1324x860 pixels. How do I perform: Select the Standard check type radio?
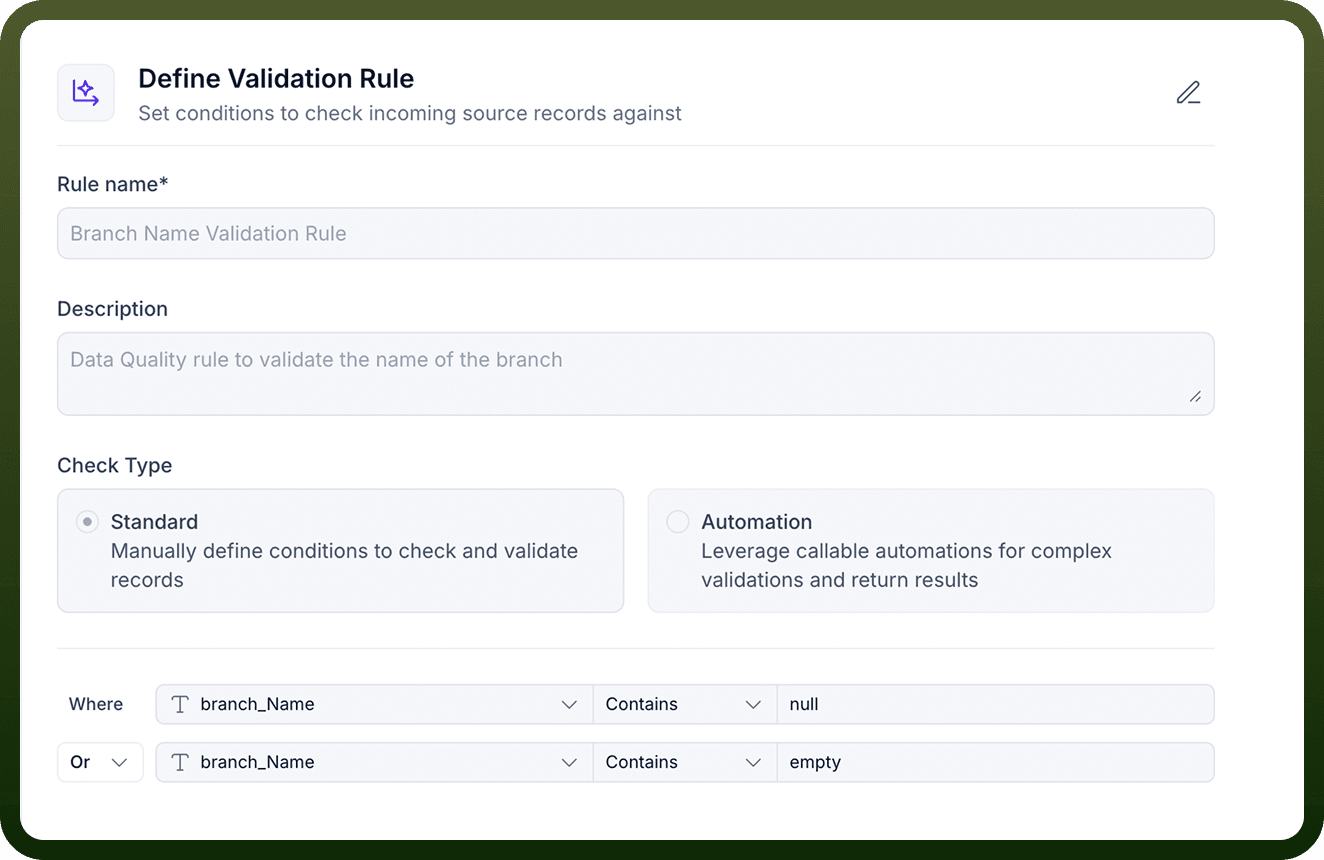tap(88, 522)
